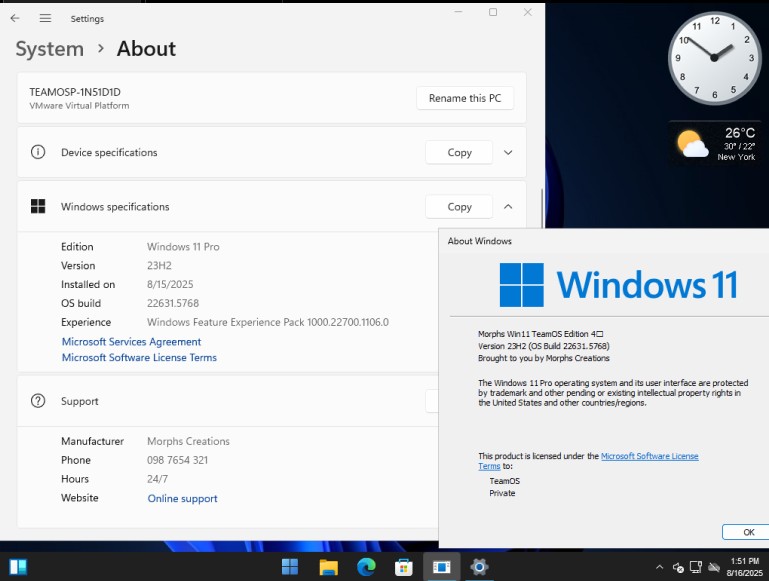Open File Explorer from the taskbar
Screen dimensions: 769x581
(328, 567)
